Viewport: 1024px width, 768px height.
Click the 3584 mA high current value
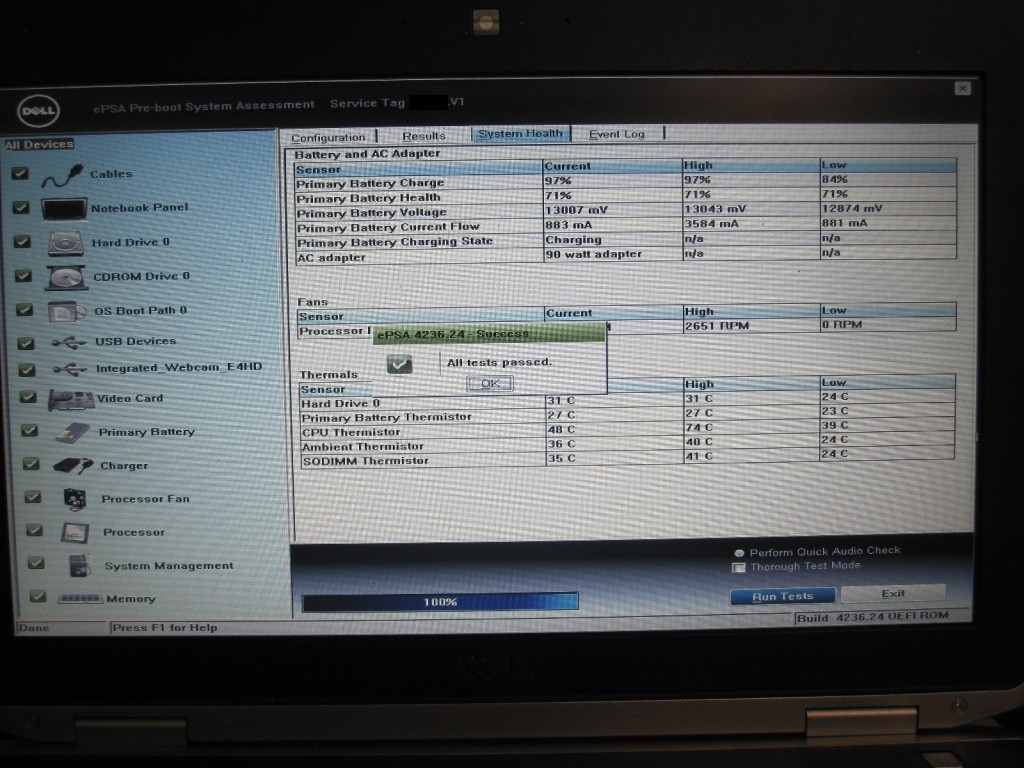click(x=712, y=224)
